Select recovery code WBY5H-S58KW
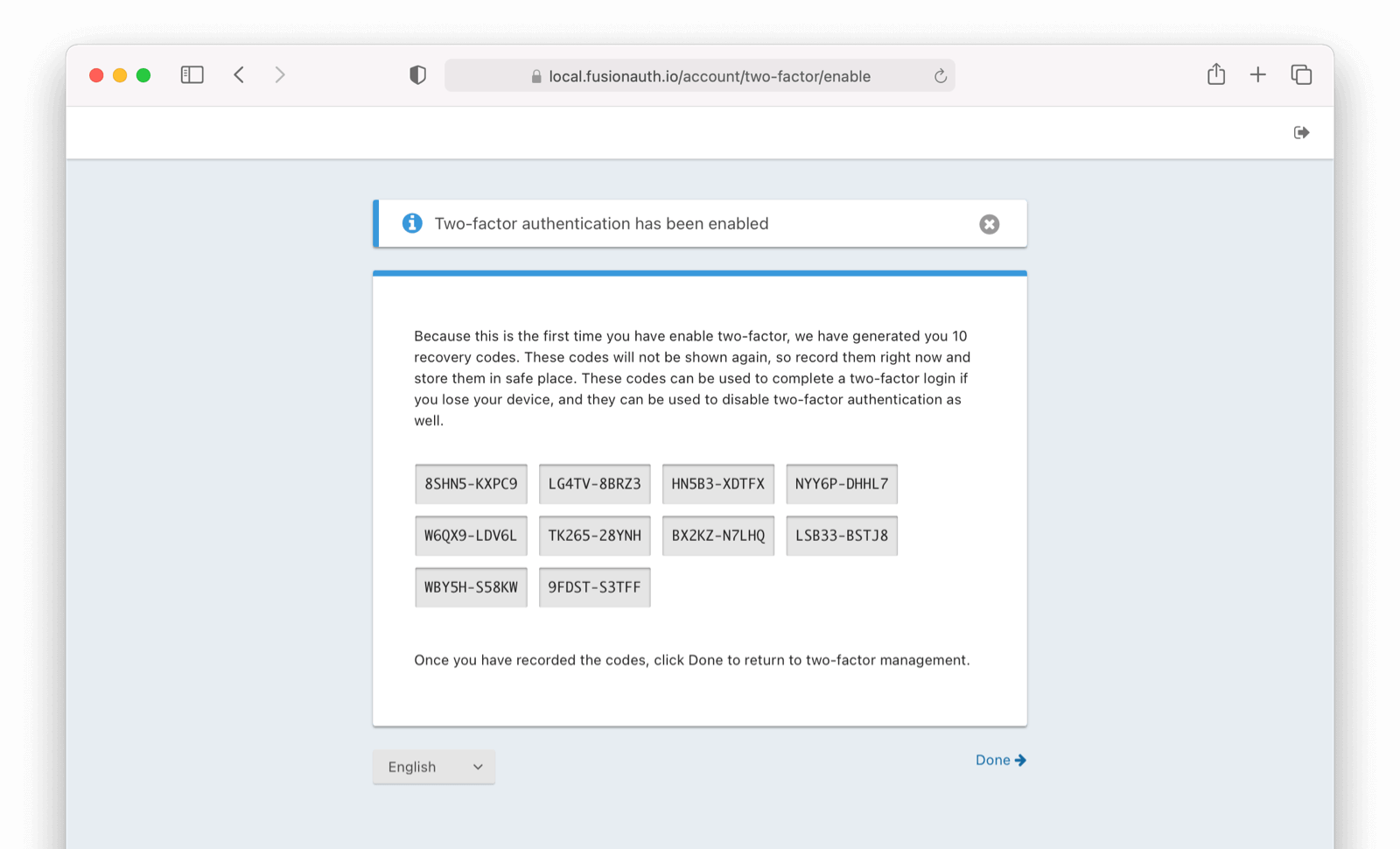 point(471,587)
